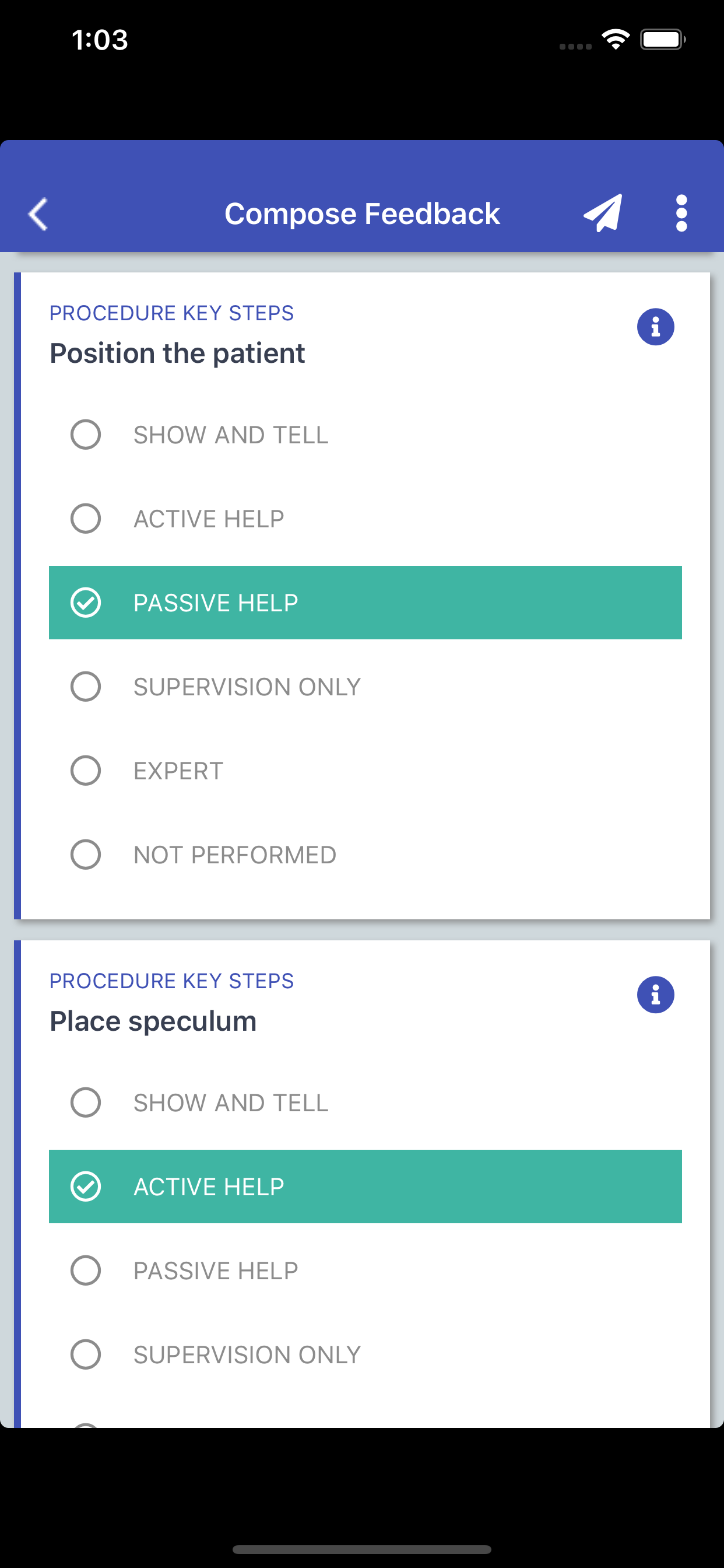Tap the Compose Feedback title

click(x=362, y=213)
